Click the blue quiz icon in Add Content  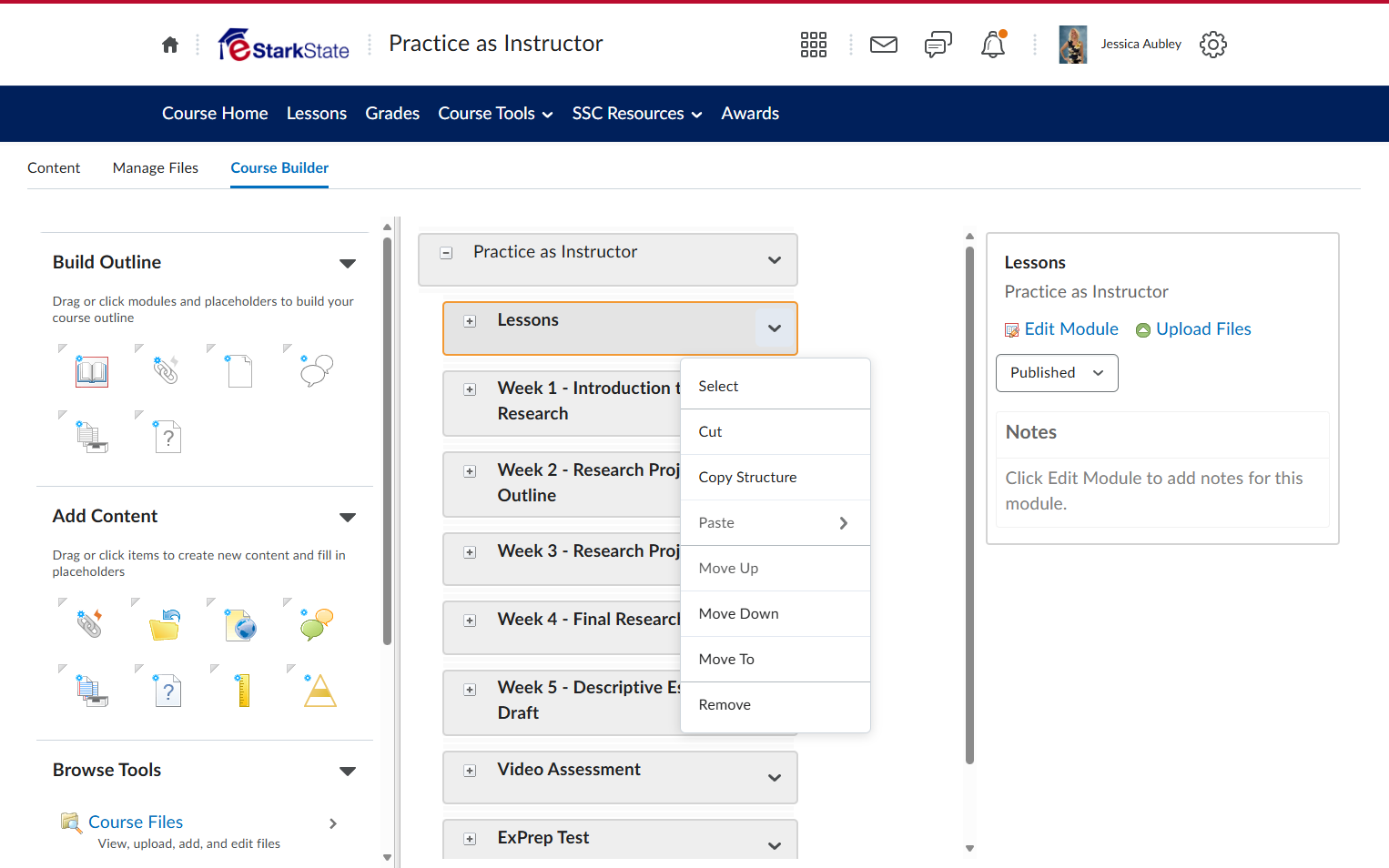coord(167,691)
